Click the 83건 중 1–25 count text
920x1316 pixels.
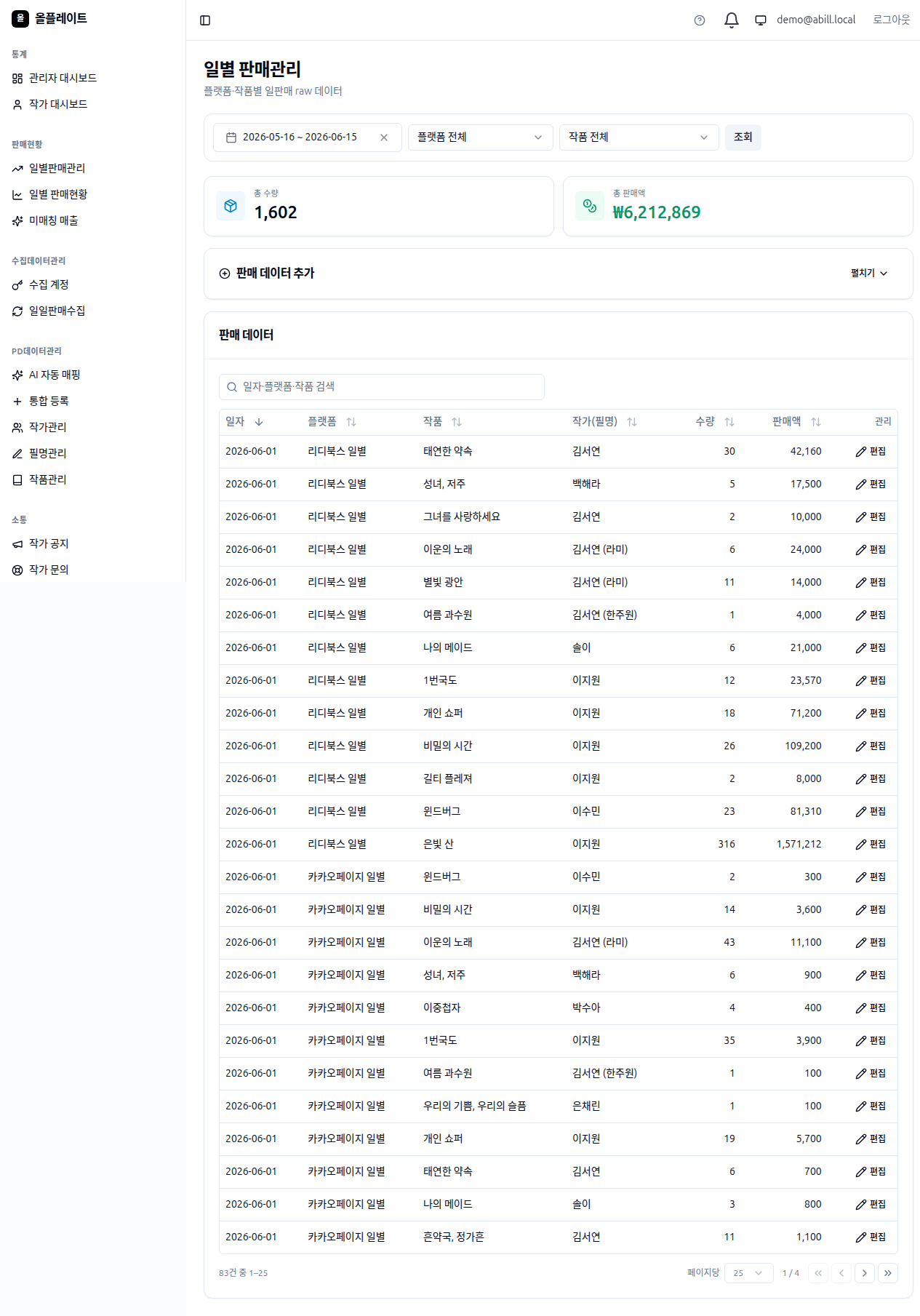point(244,1273)
